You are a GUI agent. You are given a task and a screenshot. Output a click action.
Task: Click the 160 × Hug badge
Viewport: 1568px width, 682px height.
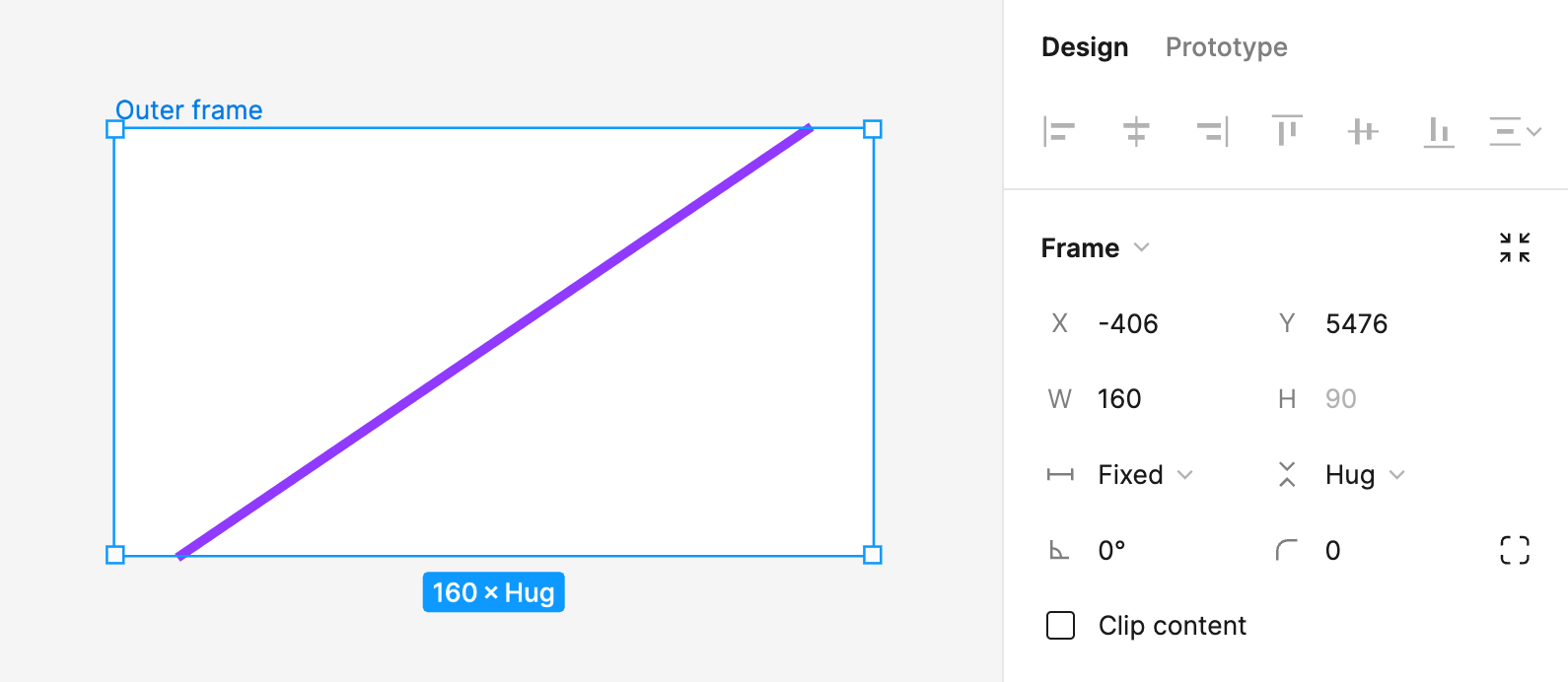(493, 591)
